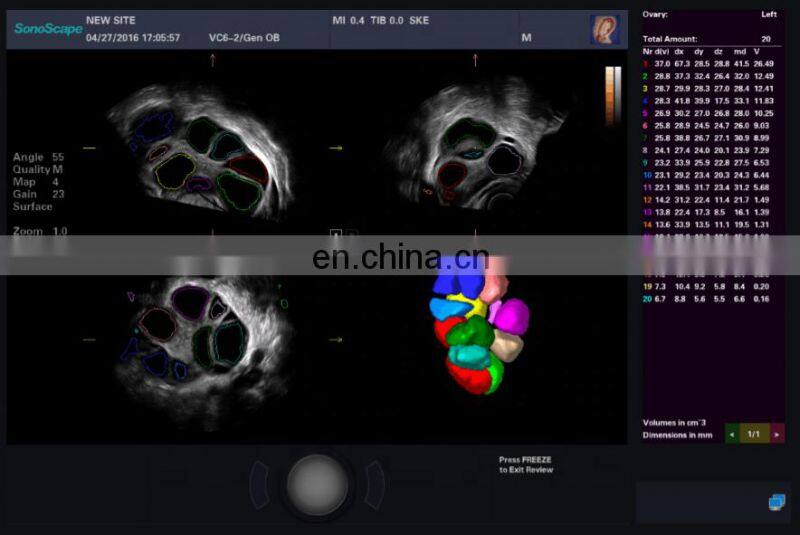Select follicle row 1 with volume 26.49
Viewport: 800px width, 535px height.
click(708, 64)
